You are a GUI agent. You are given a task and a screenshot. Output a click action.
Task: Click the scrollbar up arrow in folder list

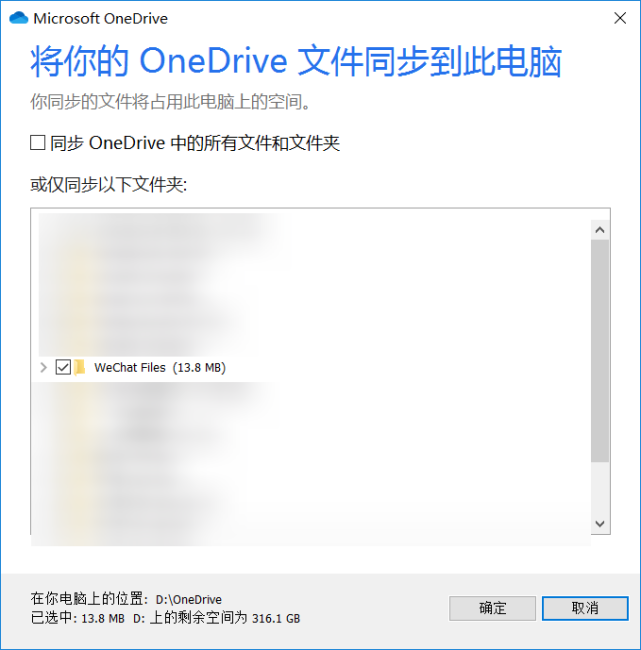[x=600, y=230]
